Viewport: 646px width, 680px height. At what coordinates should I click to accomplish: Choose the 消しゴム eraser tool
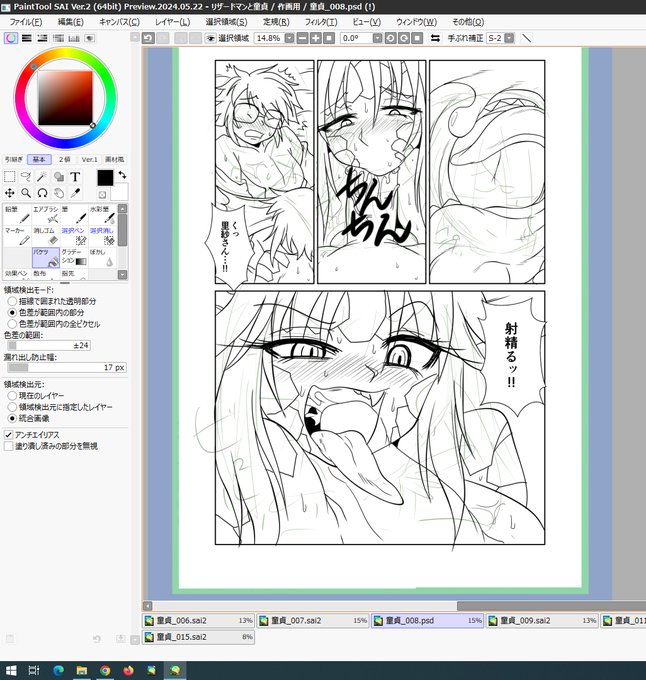[x=46, y=236]
